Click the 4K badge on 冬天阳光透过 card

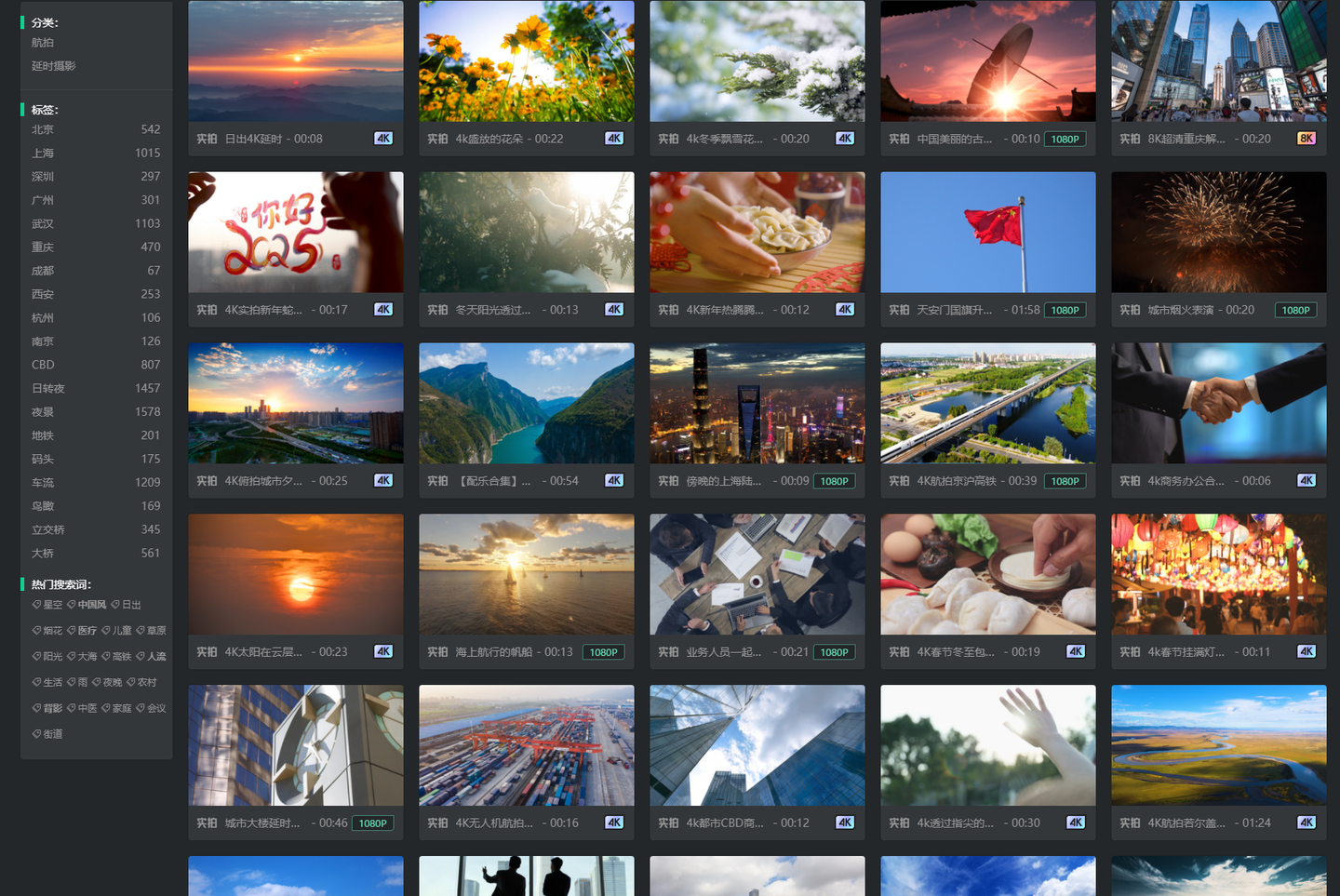[x=614, y=310]
